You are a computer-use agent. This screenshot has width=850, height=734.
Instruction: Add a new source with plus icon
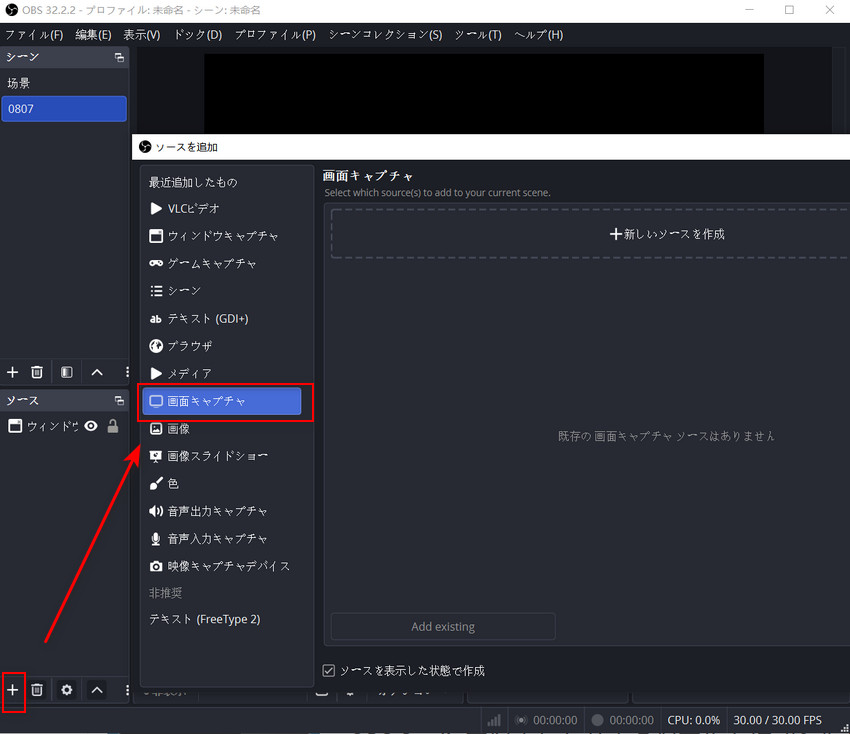[x=12, y=690]
